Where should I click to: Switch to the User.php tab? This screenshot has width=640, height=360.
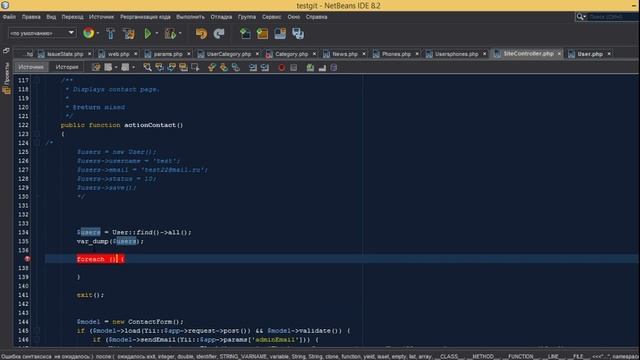pos(590,54)
